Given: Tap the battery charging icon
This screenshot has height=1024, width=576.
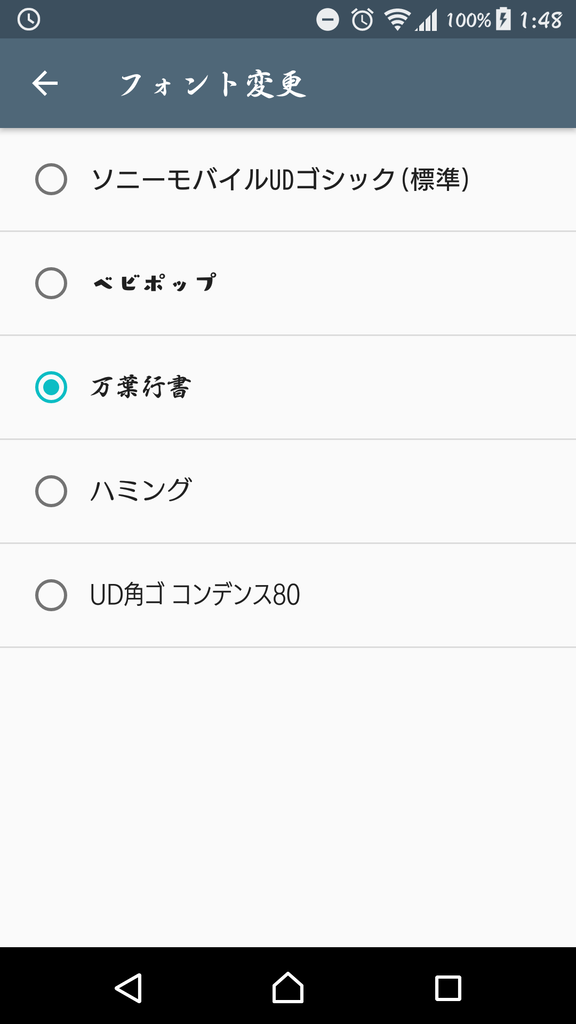Looking at the screenshot, I should (x=503, y=20).
